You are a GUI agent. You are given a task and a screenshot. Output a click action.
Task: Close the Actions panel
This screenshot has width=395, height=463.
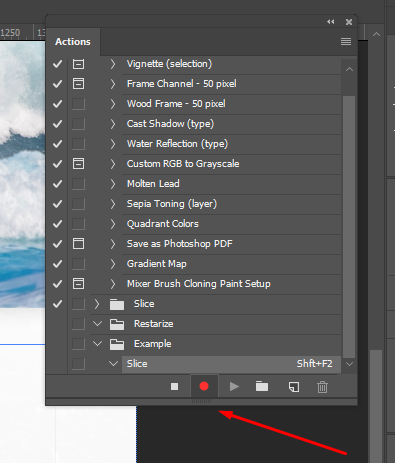(349, 22)
